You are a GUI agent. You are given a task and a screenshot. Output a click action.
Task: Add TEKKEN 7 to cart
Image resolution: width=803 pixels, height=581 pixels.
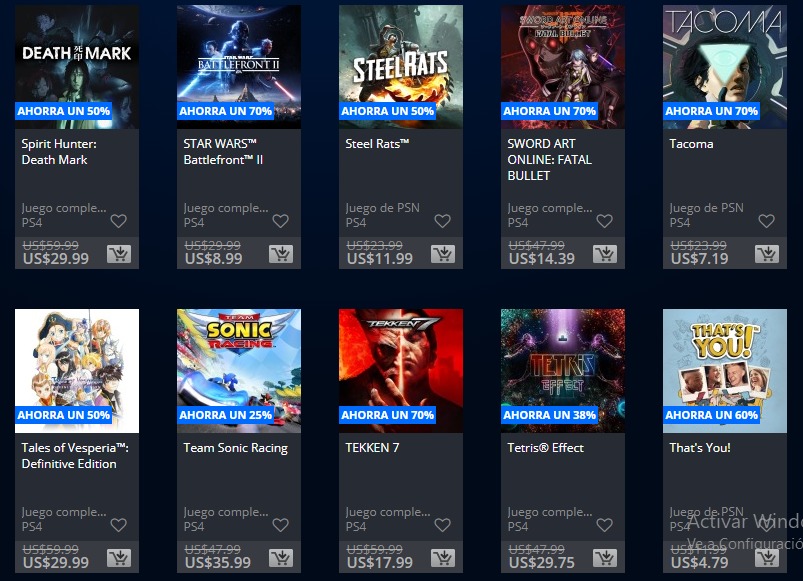(443, 558)
